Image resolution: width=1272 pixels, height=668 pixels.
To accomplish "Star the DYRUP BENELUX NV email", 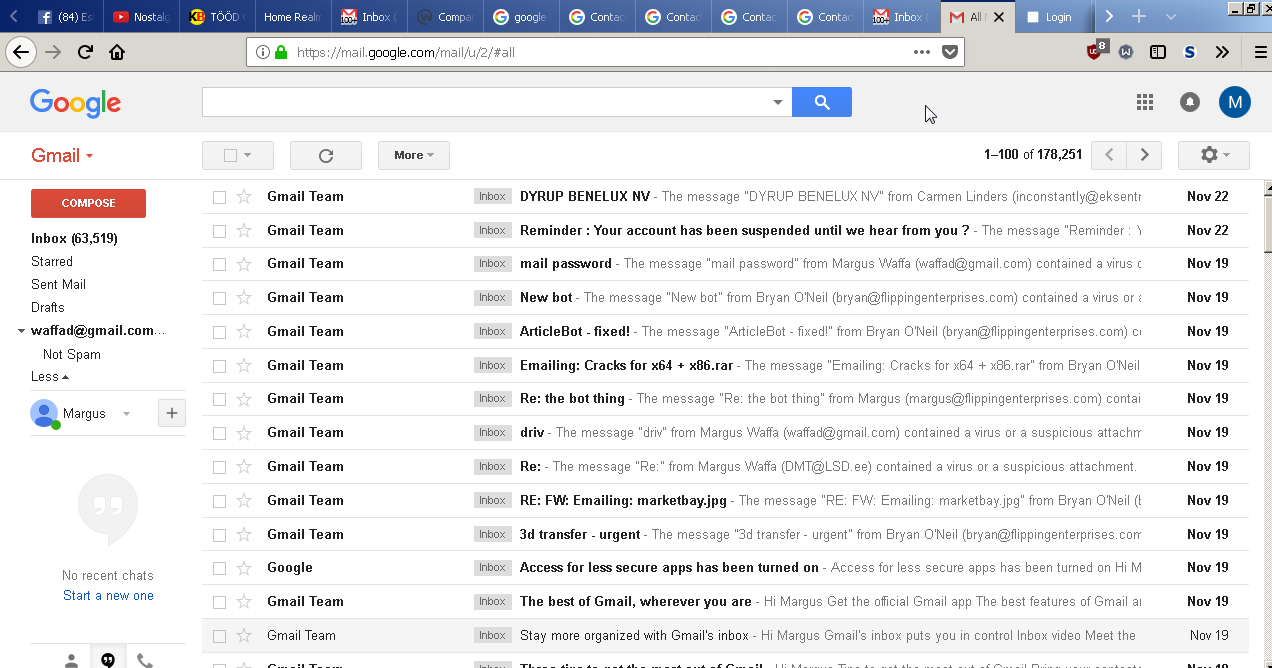I will (244, 197).
